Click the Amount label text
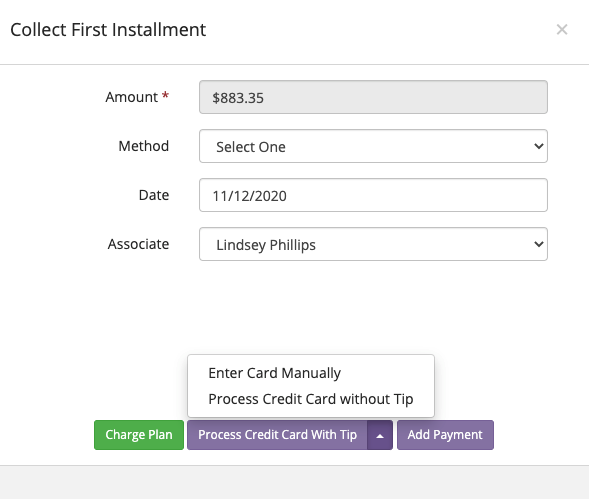The height and width of the screenshot is (499, 589). tap(131, 97)
